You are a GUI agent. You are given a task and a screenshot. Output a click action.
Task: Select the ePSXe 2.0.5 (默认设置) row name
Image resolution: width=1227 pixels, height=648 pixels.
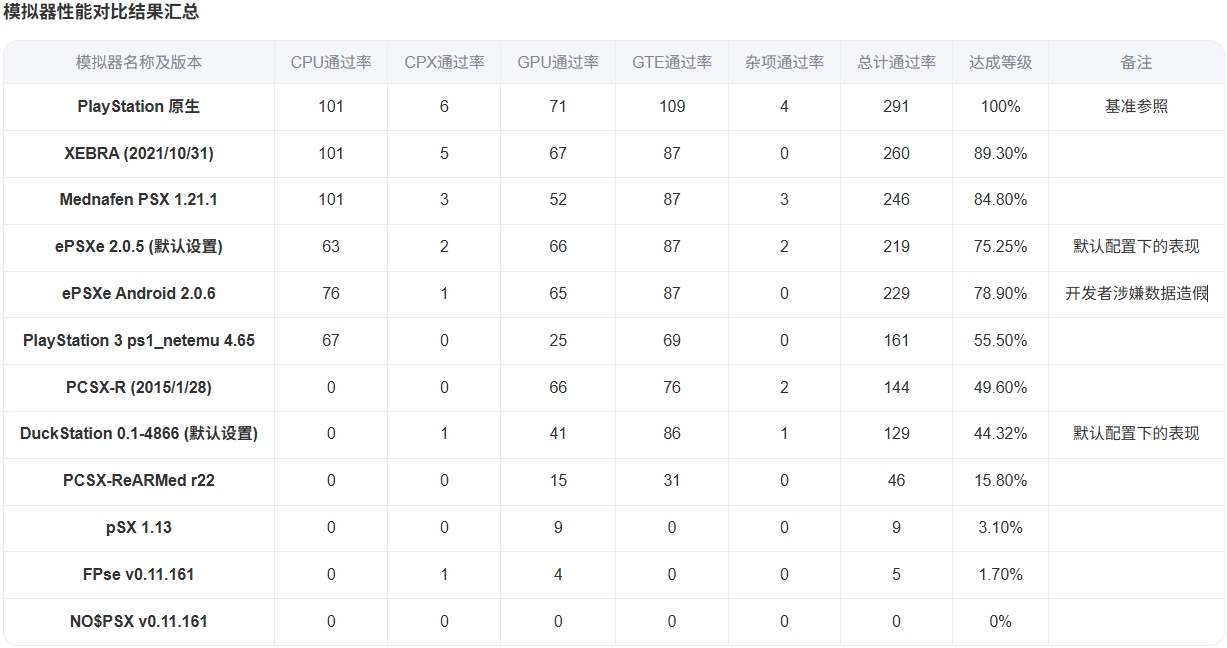(139, 246)
